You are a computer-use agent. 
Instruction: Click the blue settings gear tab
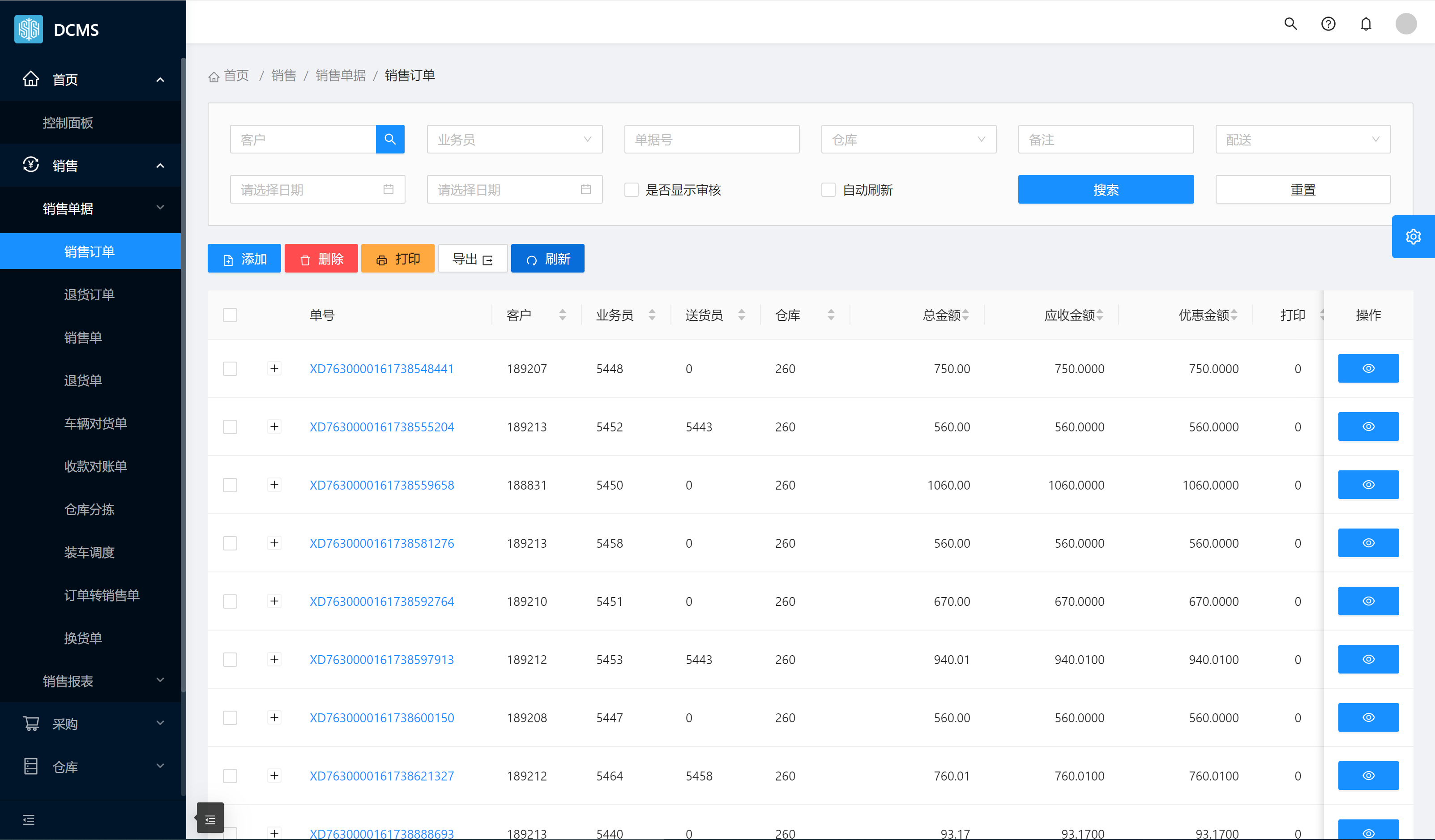(x=1413, y=237)
